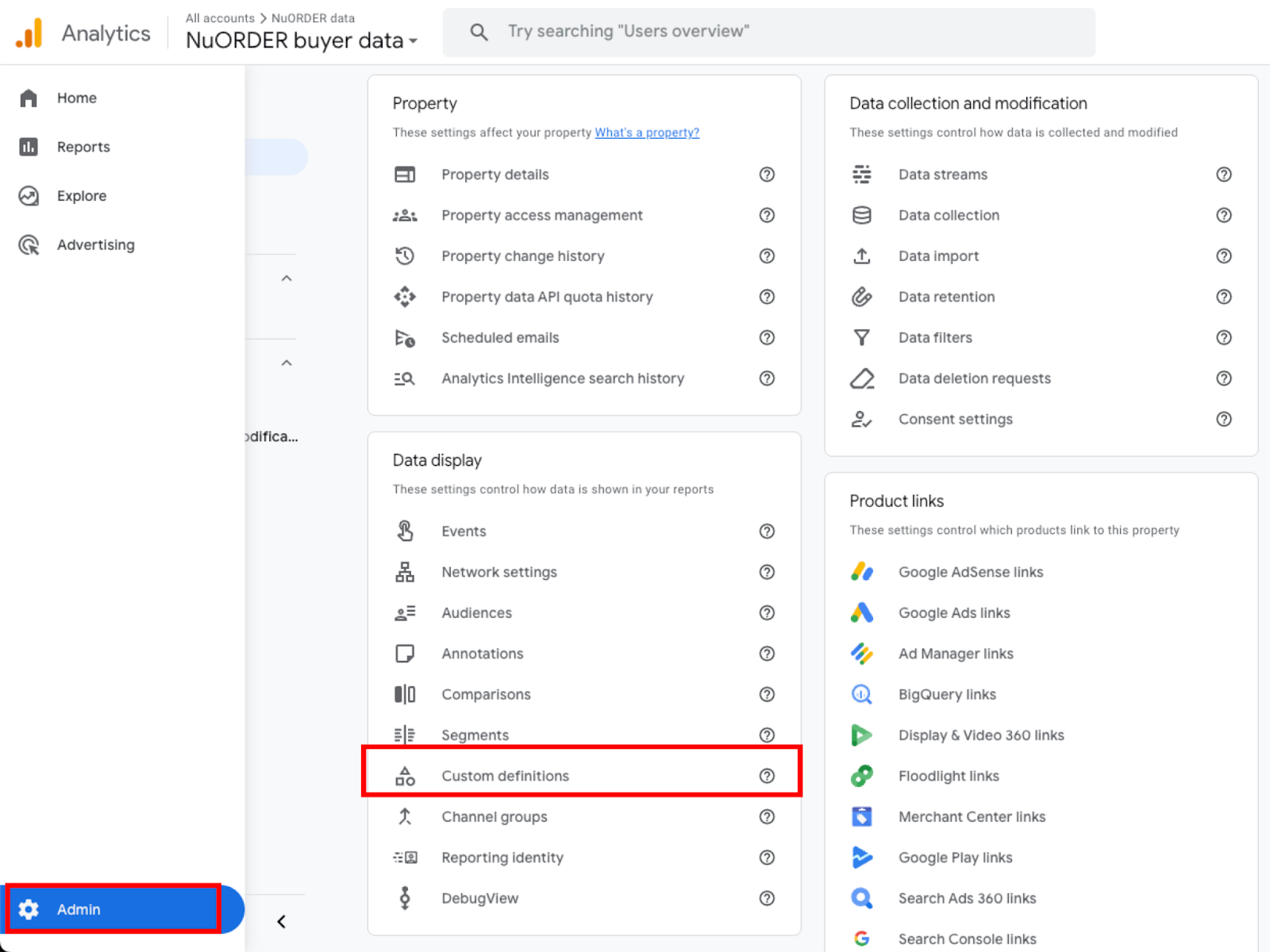Click the Events hand icon
Viewport: 1270px width, 952px height.
tap(405, 531)
